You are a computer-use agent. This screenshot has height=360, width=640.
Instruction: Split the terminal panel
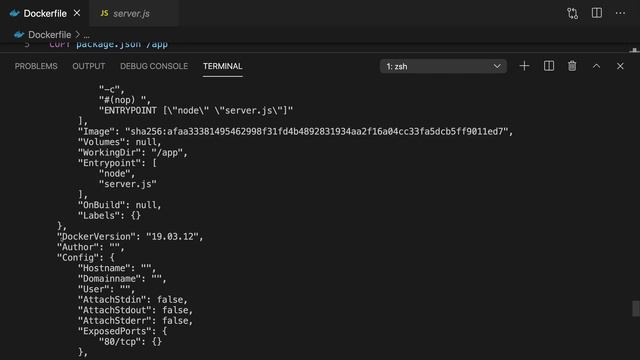pyautogui.click(x=549, y=66)
